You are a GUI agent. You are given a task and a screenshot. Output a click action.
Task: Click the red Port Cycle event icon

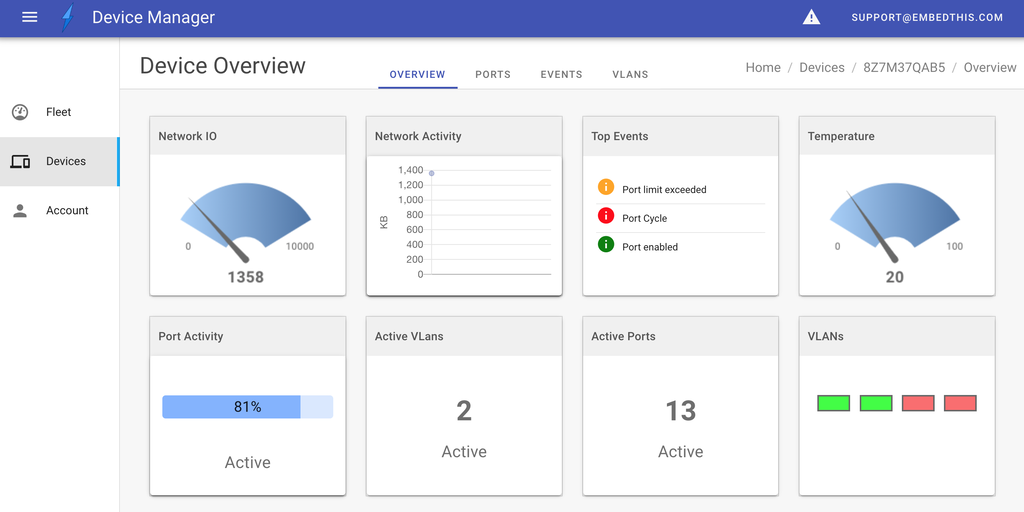pyautogui.click(x=605, y=216)
